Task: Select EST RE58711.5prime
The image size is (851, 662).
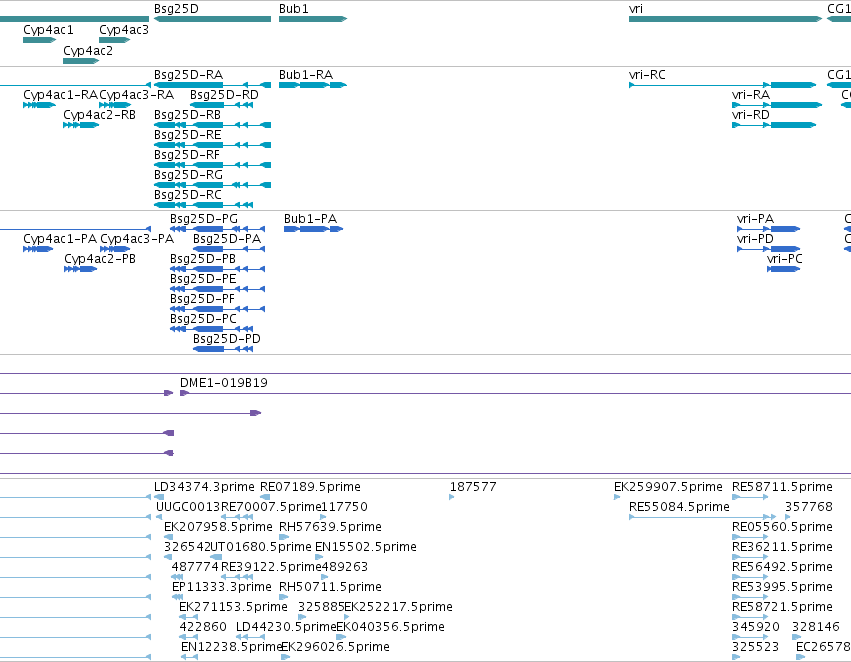Action: [750, 497]
